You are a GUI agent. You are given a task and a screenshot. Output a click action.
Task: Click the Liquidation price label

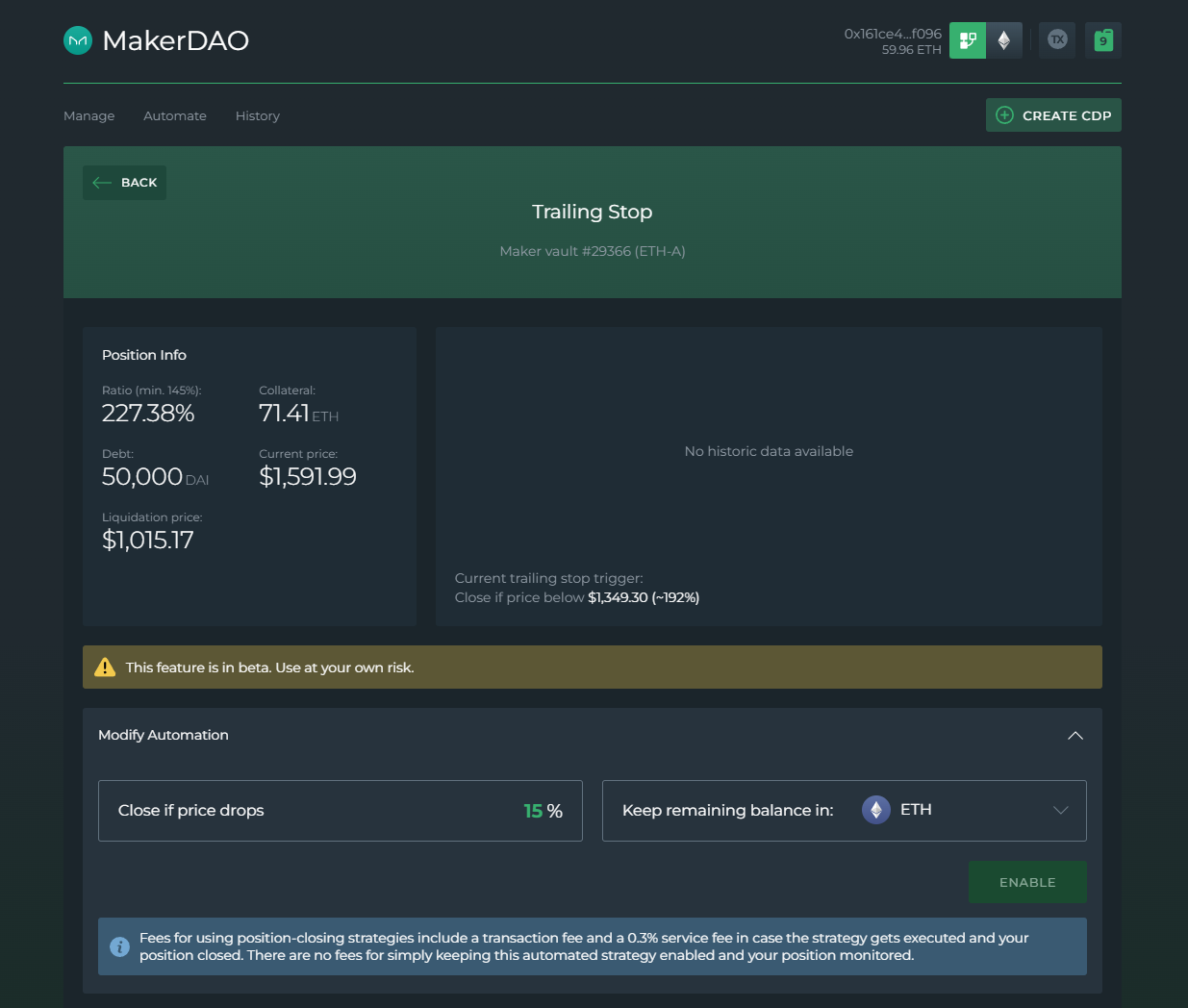tap(152, 517)
